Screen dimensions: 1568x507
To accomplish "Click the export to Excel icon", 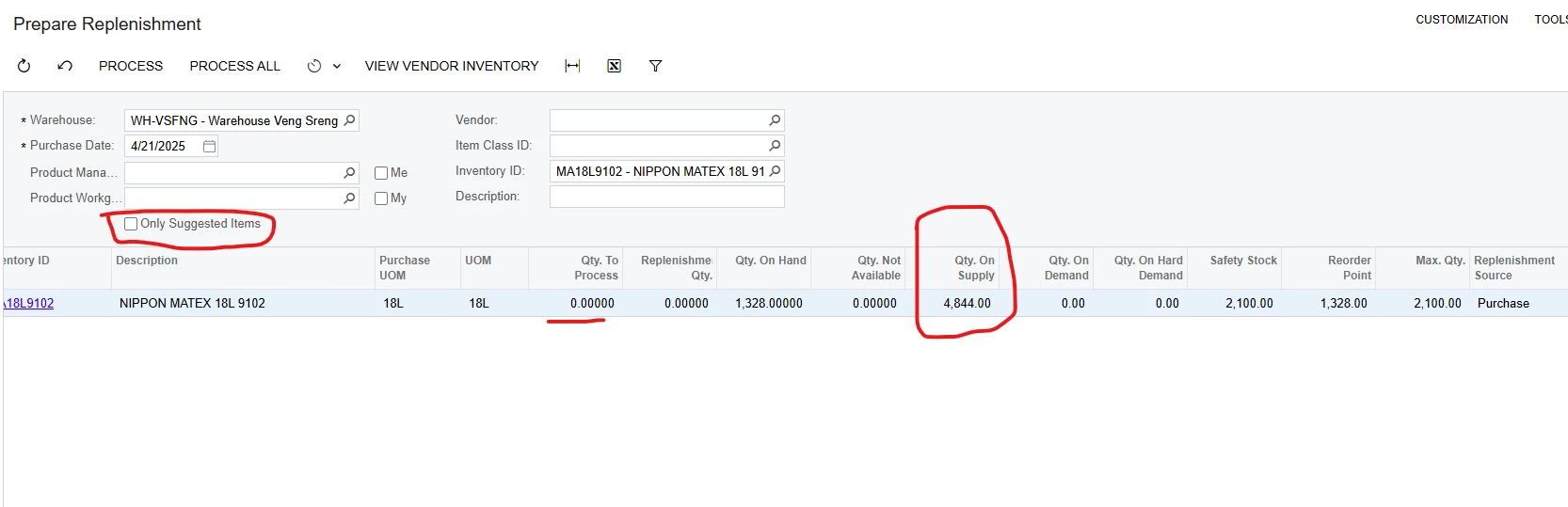I will point(614,66).
